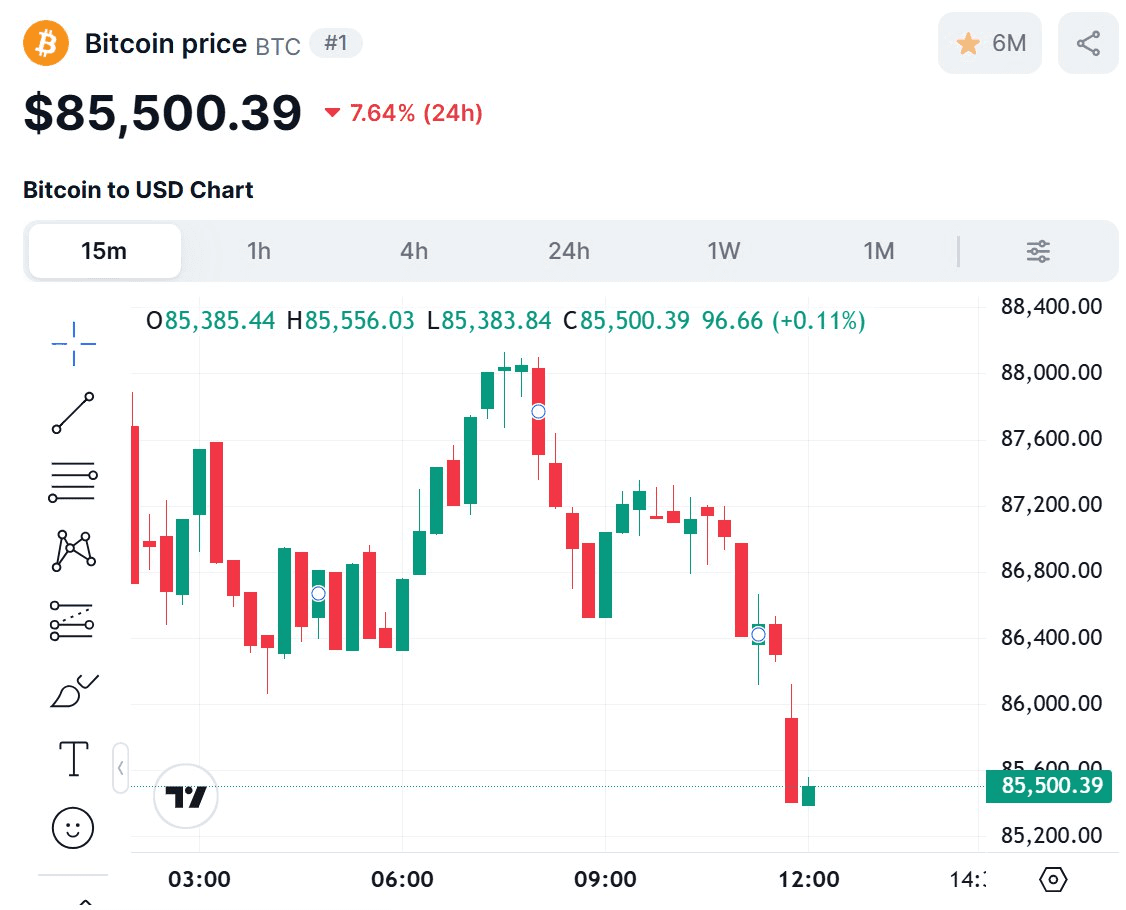The image size is (1126, 910).
Task: Switch to the 1h interval tab
Action: [259, 251]
